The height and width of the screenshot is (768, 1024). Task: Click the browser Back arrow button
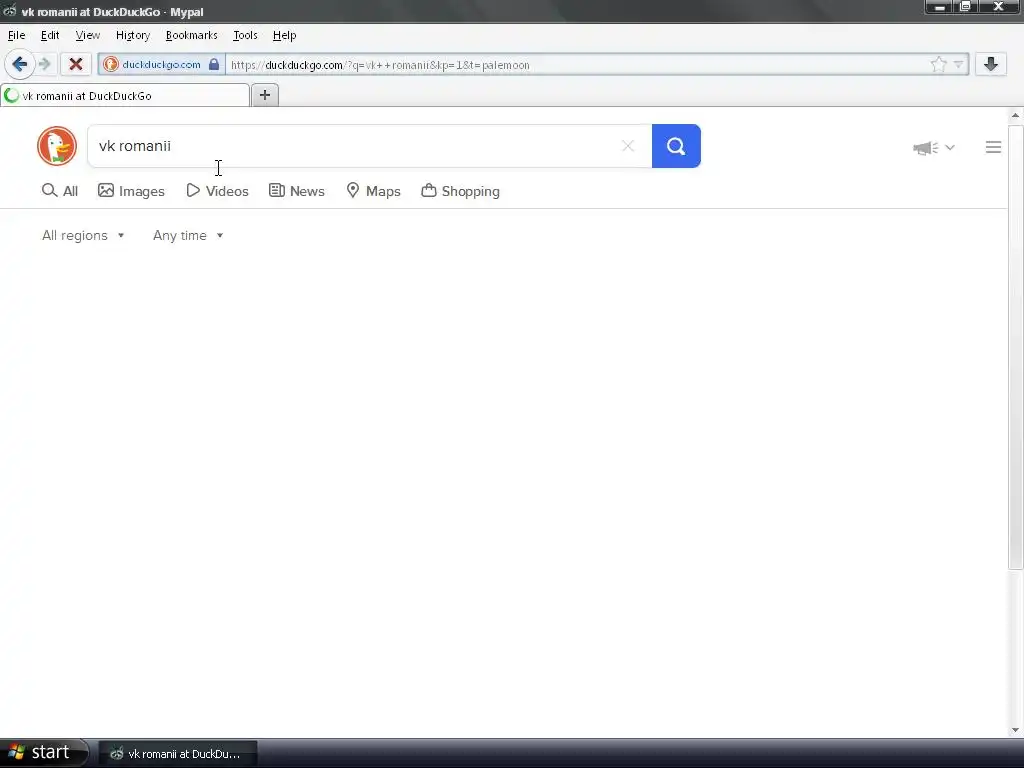20,64
